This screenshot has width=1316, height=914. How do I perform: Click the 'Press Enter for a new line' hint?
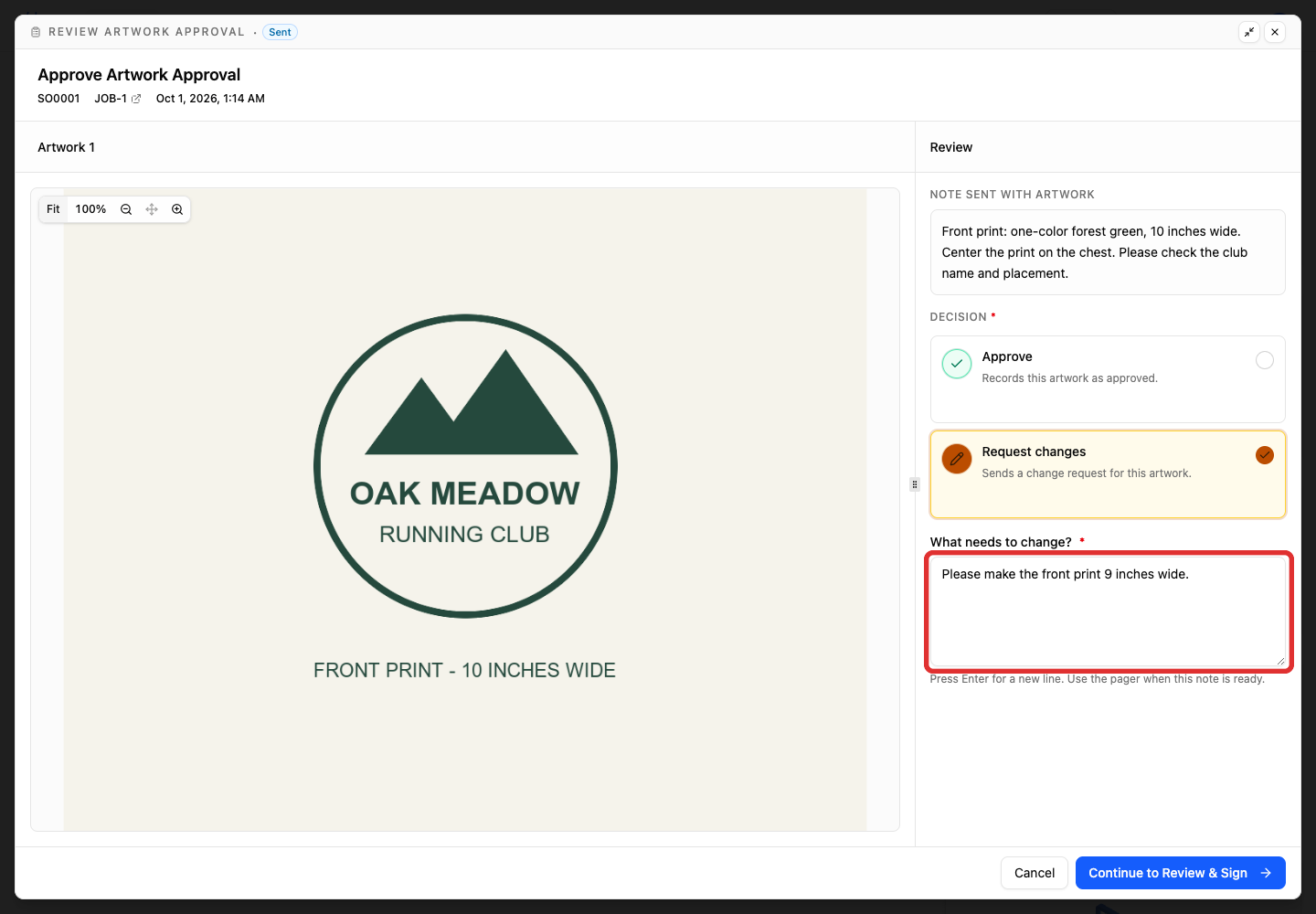point(1097,679)
